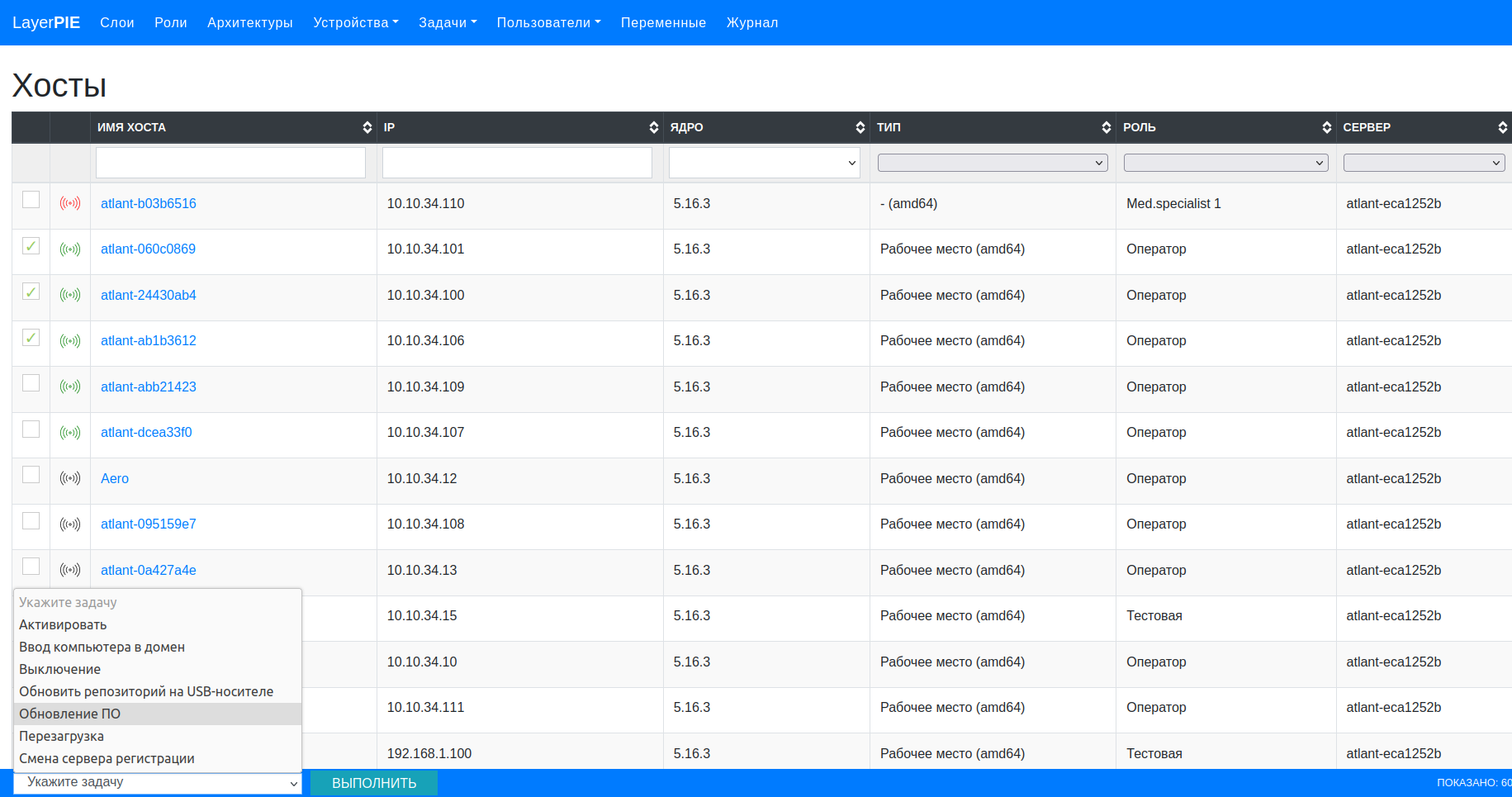
Task: Click the green signal icon for atlant-060c0869
Action: click(70, 249)
